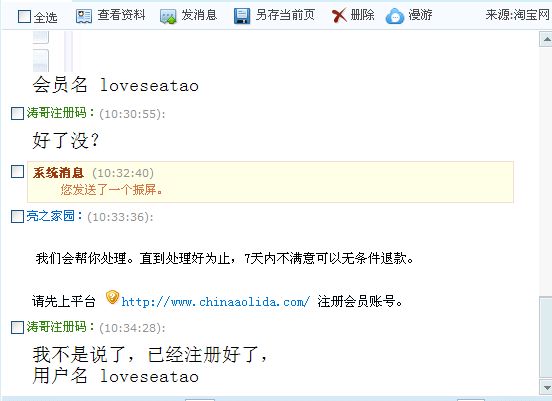This screenshot has height=401, width=552.
Task: Click the scrollbar down arrow
Action: click(x=546, y=387)
